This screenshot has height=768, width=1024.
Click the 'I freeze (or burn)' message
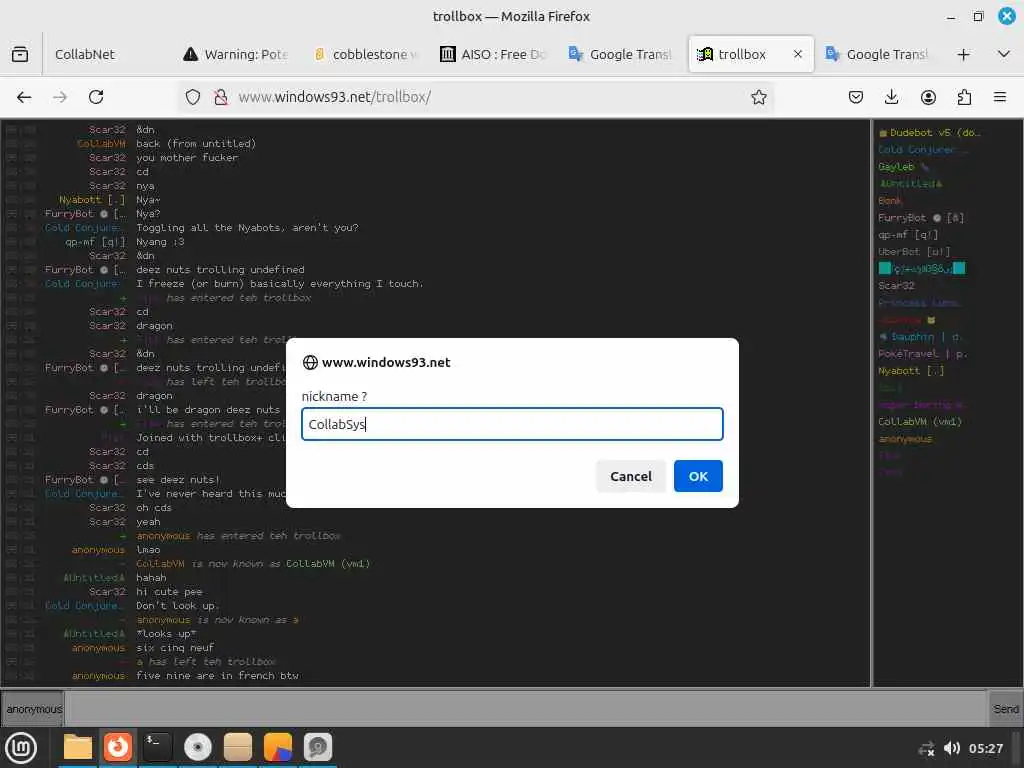[x=280, y=283]
